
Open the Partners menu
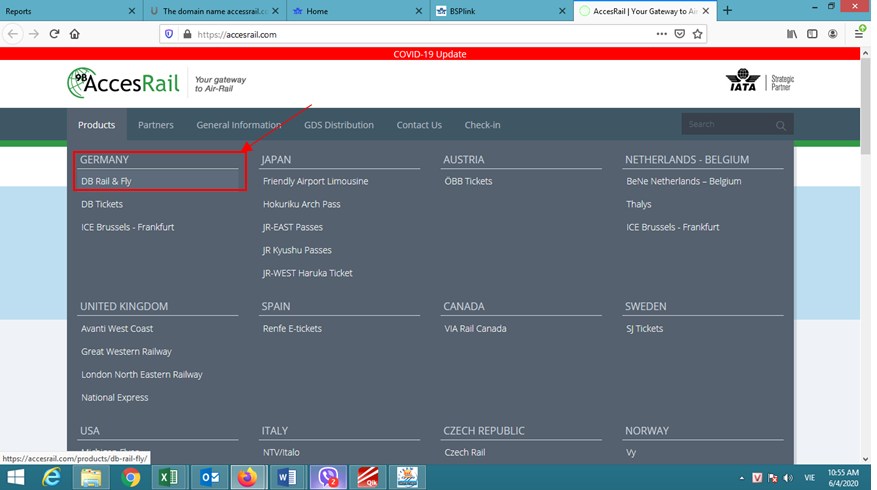click(x=155, y=125)
